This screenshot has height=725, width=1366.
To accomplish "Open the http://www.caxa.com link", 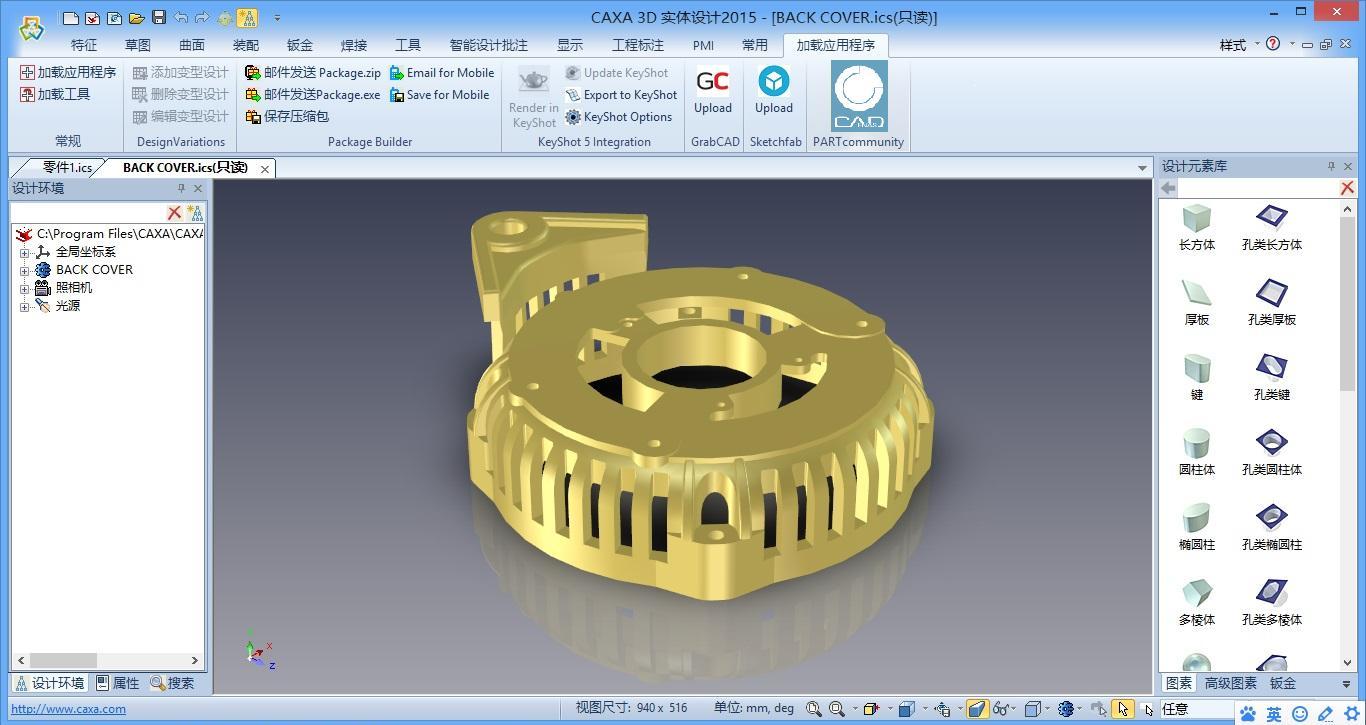I will 69,709.
